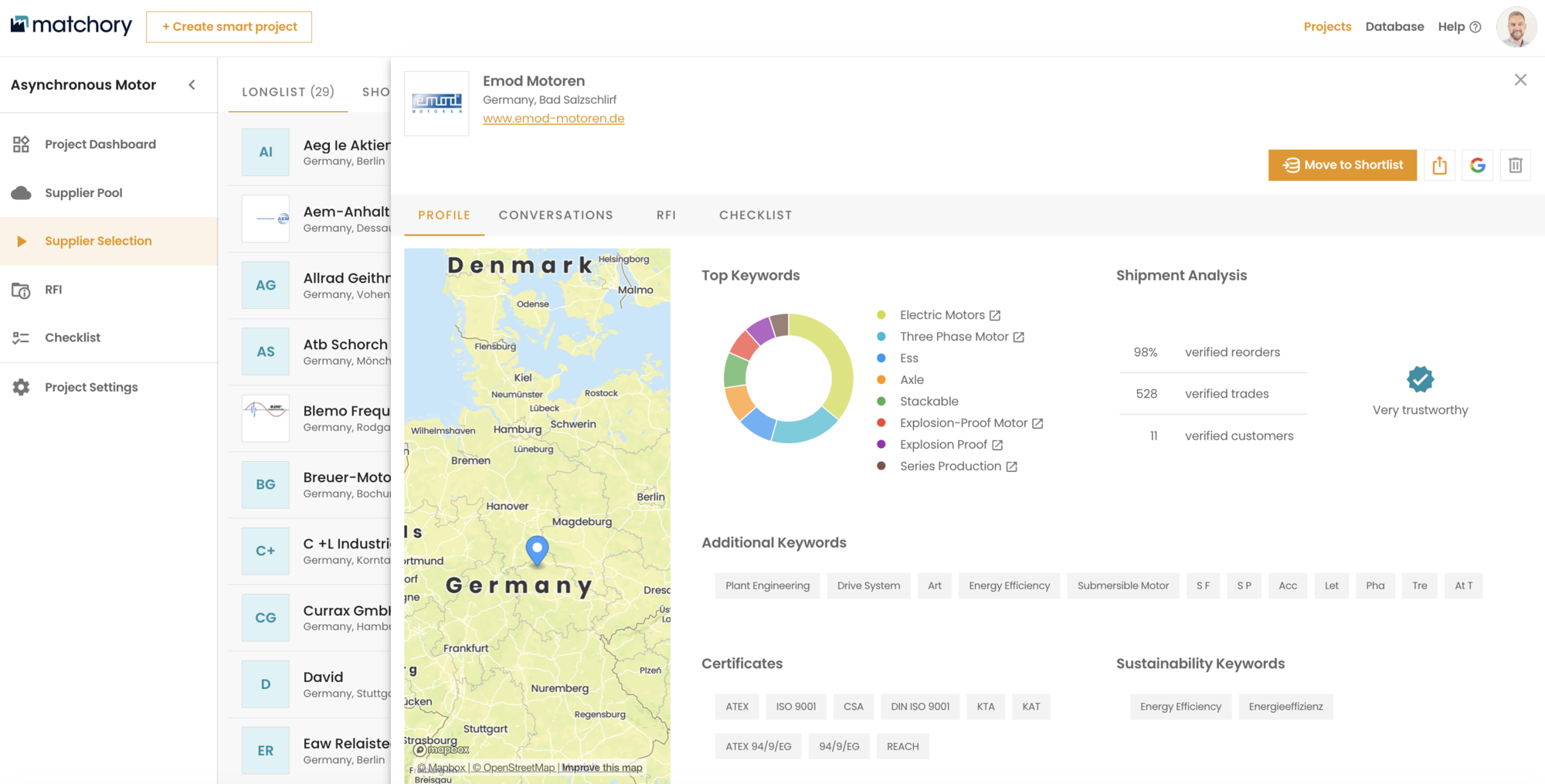Open Allrad Geithner supplier AG avatar
The image size is (1545, 784).
click(266, 285)
